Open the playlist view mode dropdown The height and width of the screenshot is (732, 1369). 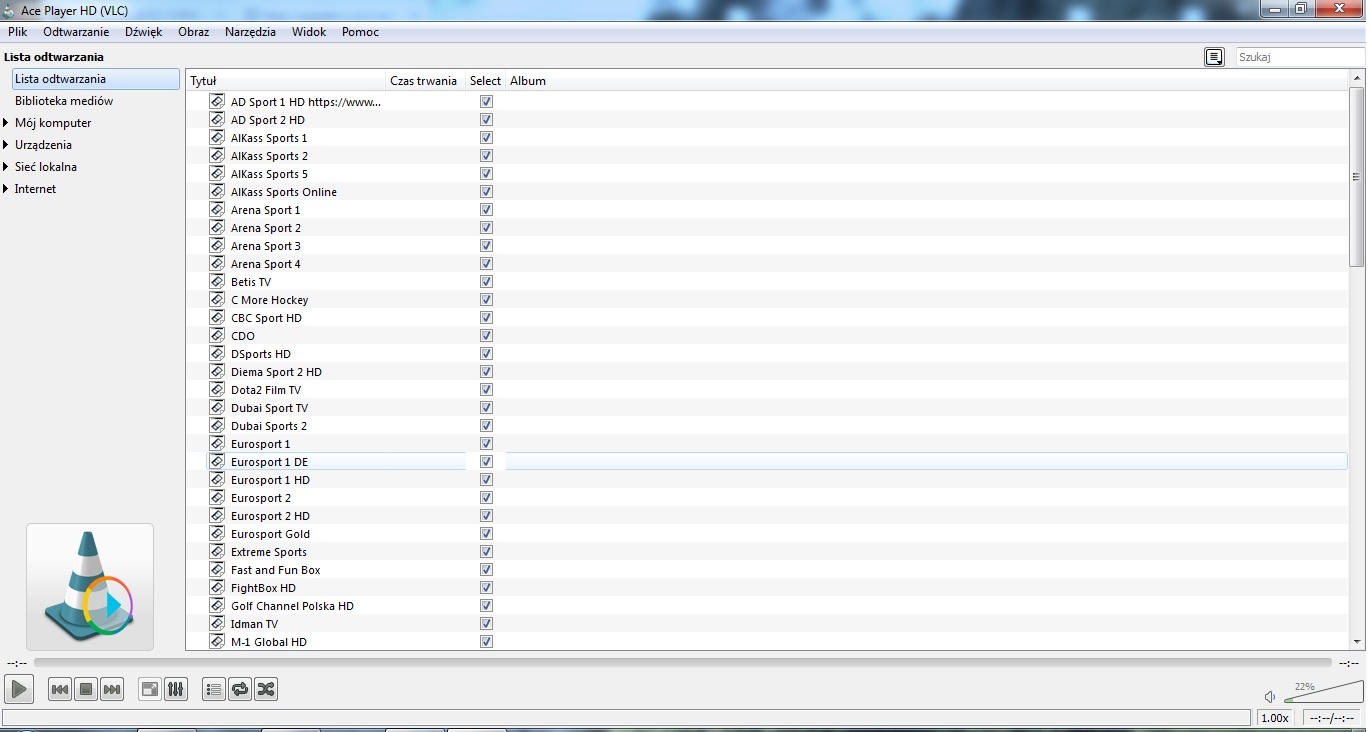(x=1214, y=58)
